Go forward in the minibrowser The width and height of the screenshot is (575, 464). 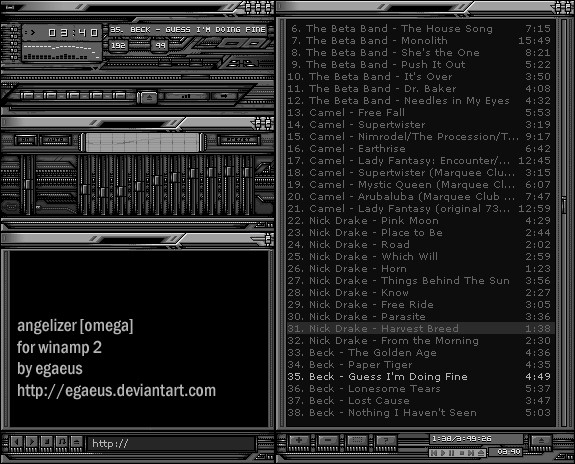pos(32,442)
